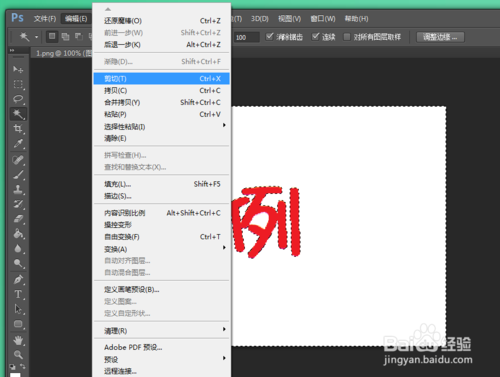Open the 3D(D) menu
This screenshot has width=500, height=377.
tap(260, 19)
